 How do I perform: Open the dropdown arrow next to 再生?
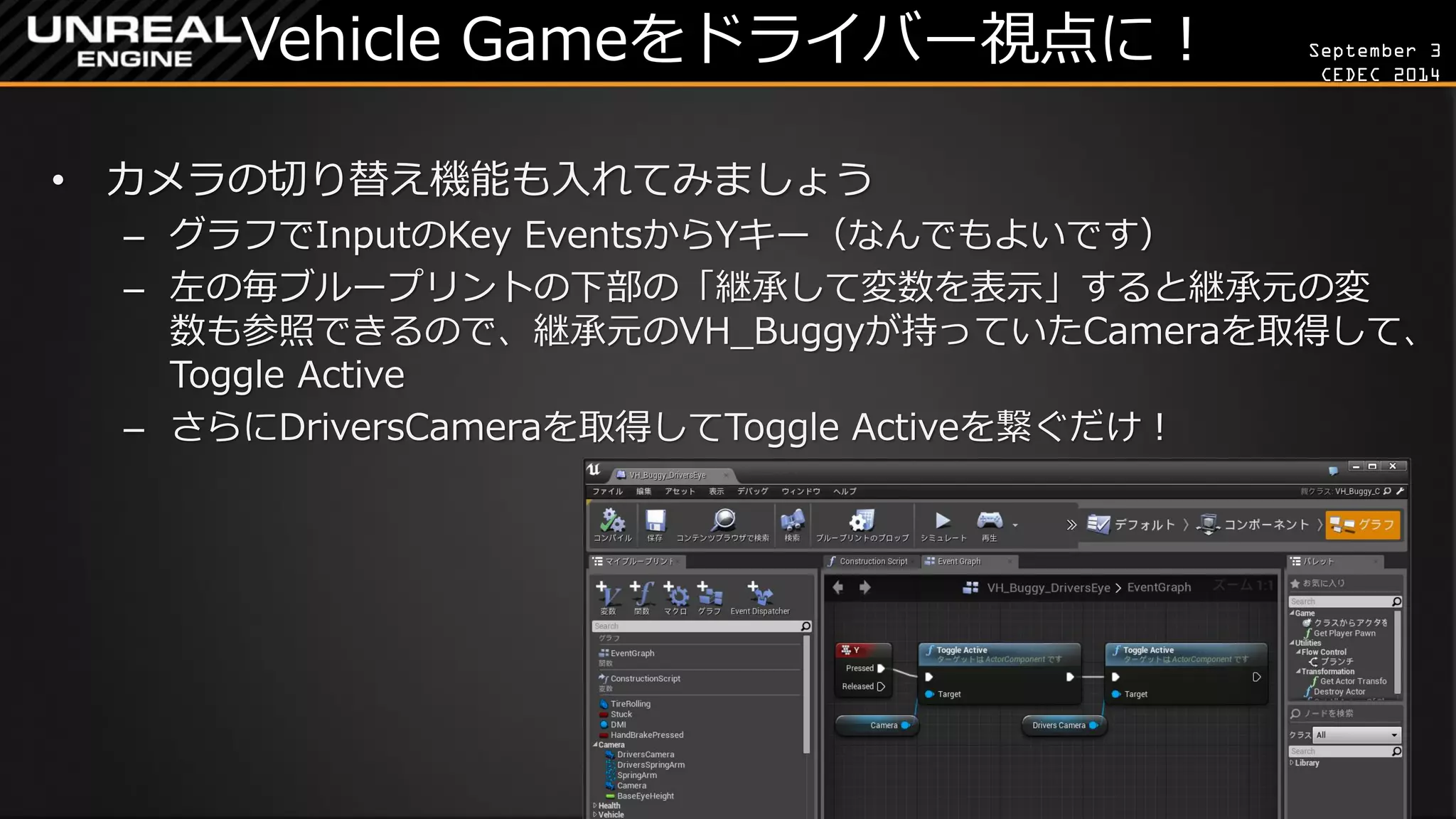1015,525
